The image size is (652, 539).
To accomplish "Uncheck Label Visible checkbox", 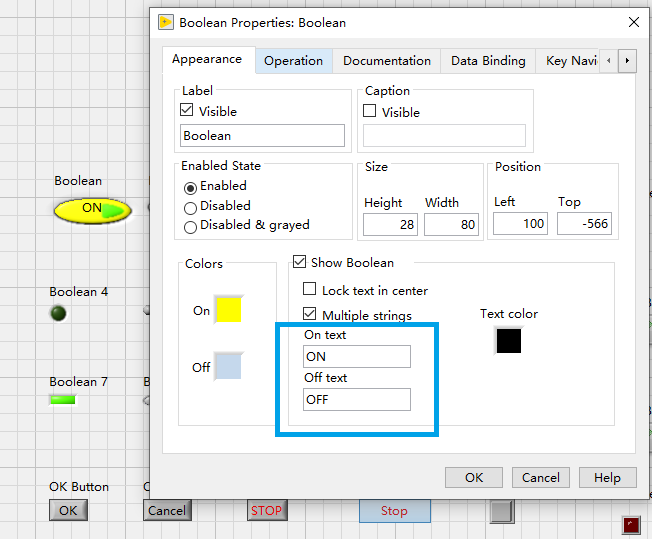I will click(x=187, y=110).
